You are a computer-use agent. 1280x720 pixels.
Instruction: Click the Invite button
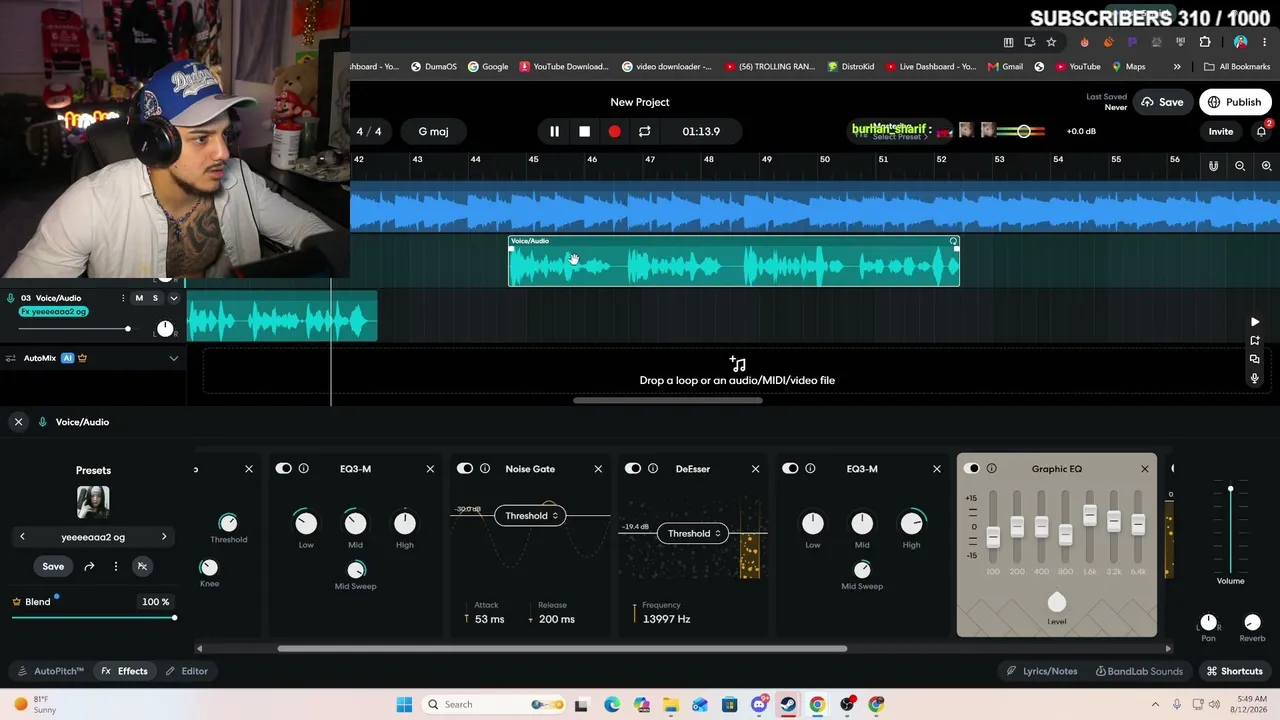pyautogui.click(x=1221, y=131)
